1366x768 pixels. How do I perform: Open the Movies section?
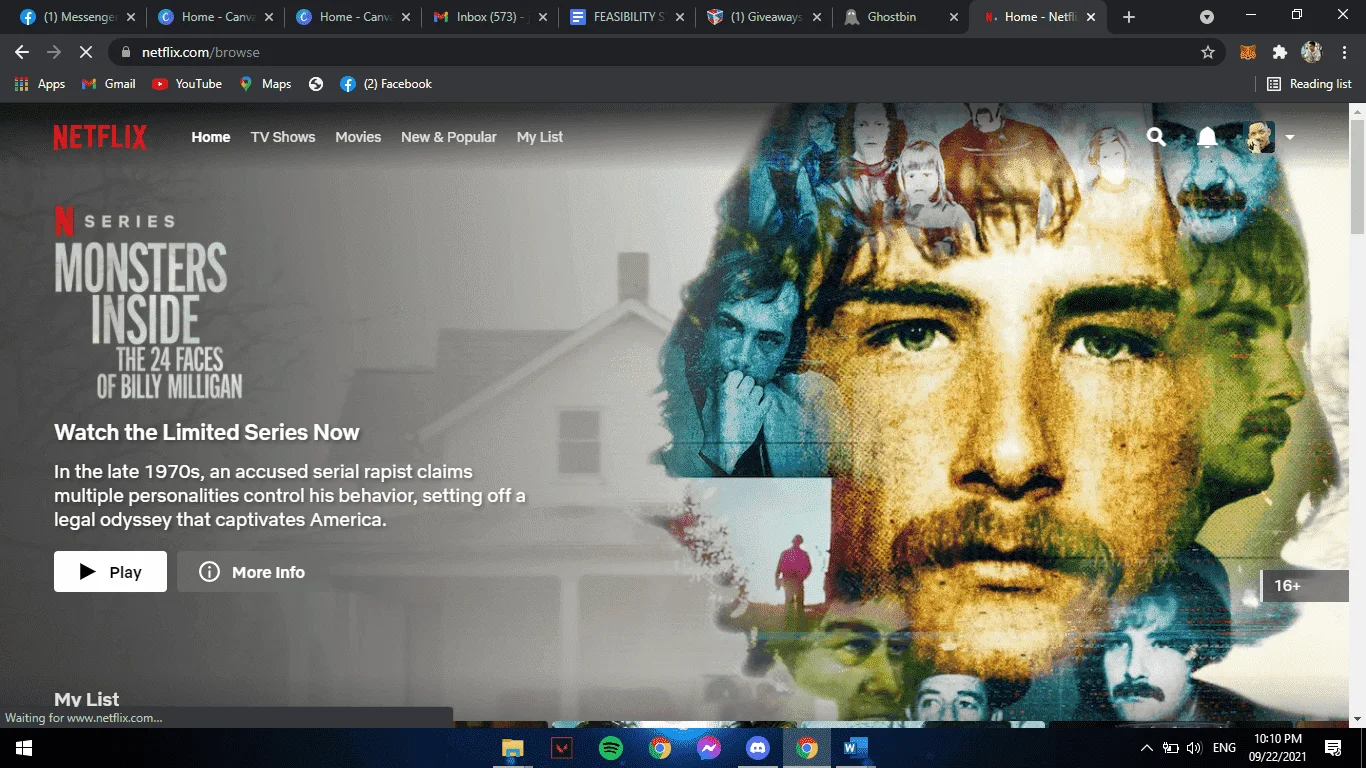(358, 137)
